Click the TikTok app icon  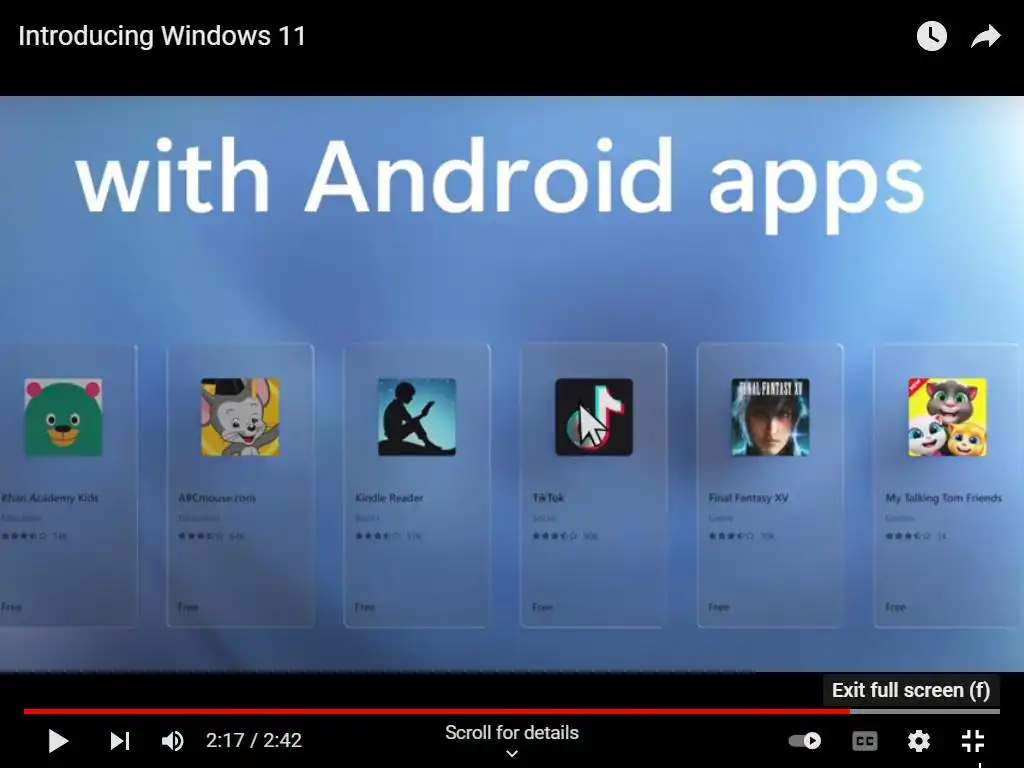tap(594, 417)
